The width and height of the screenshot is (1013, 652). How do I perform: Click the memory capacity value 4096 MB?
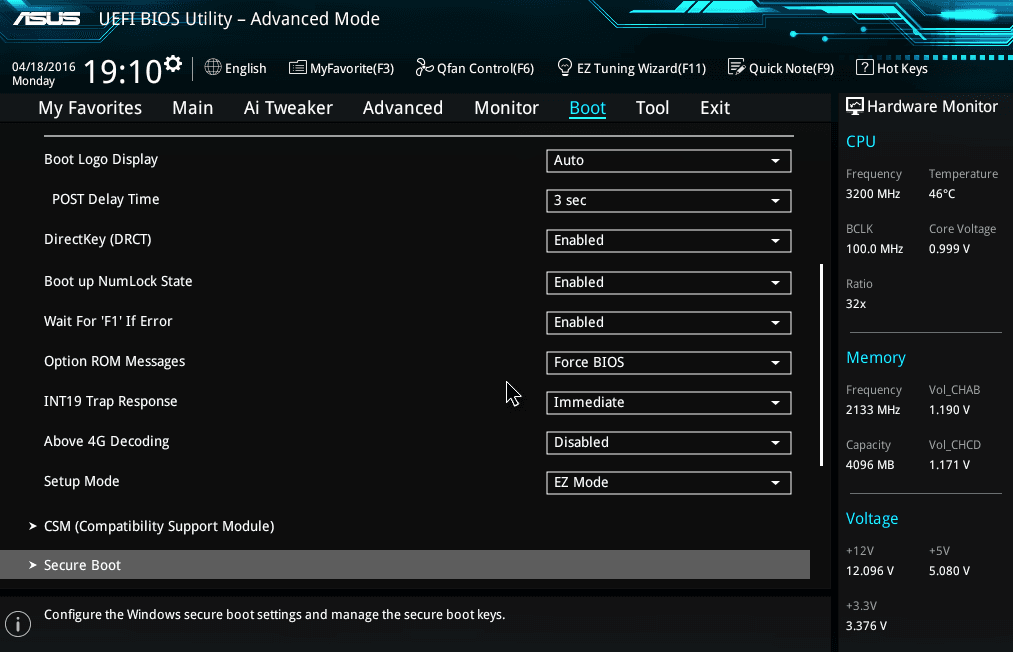pyautogui.click(x=870, y=465)
